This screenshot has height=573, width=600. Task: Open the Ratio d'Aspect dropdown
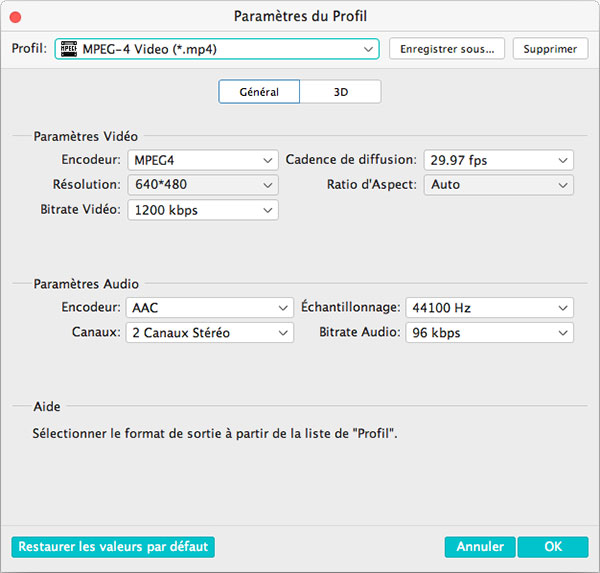[499, 185]
